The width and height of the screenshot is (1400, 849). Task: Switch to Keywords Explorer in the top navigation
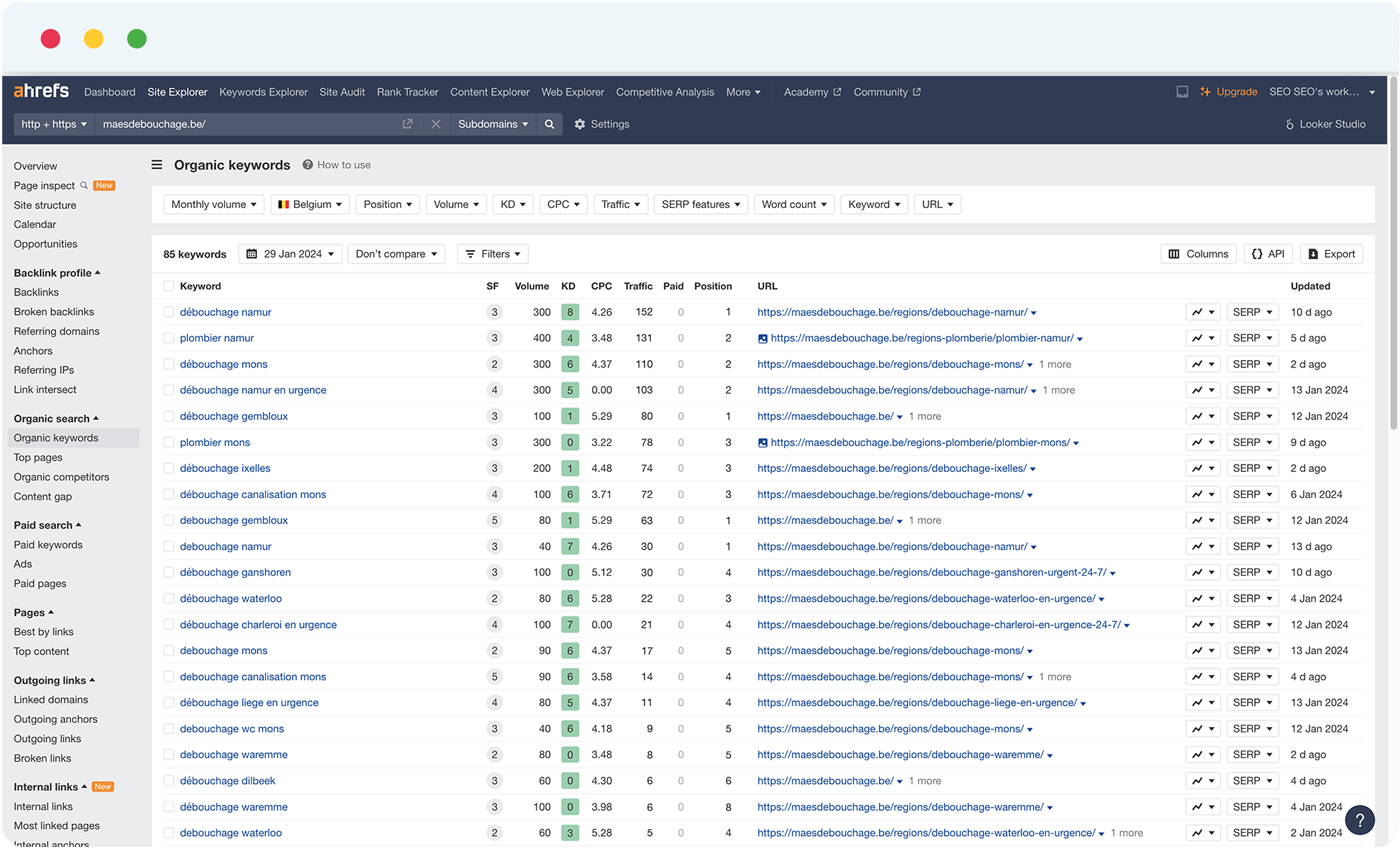(x=263, y=91)
